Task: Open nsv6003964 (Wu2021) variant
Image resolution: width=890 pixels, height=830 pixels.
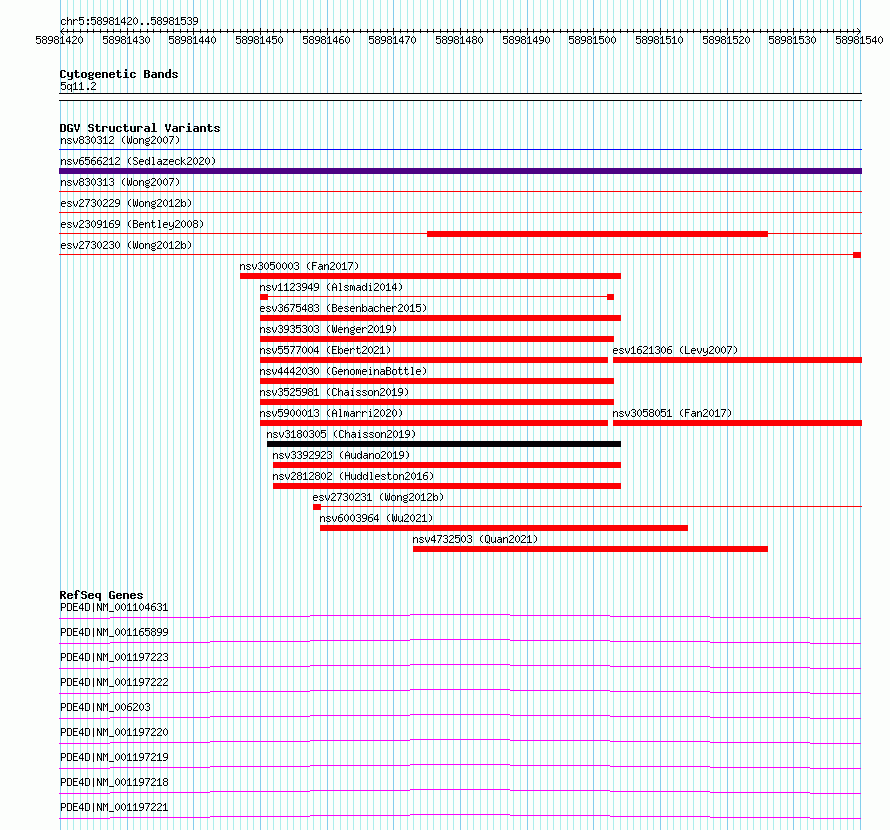Action: click(376, 518)
